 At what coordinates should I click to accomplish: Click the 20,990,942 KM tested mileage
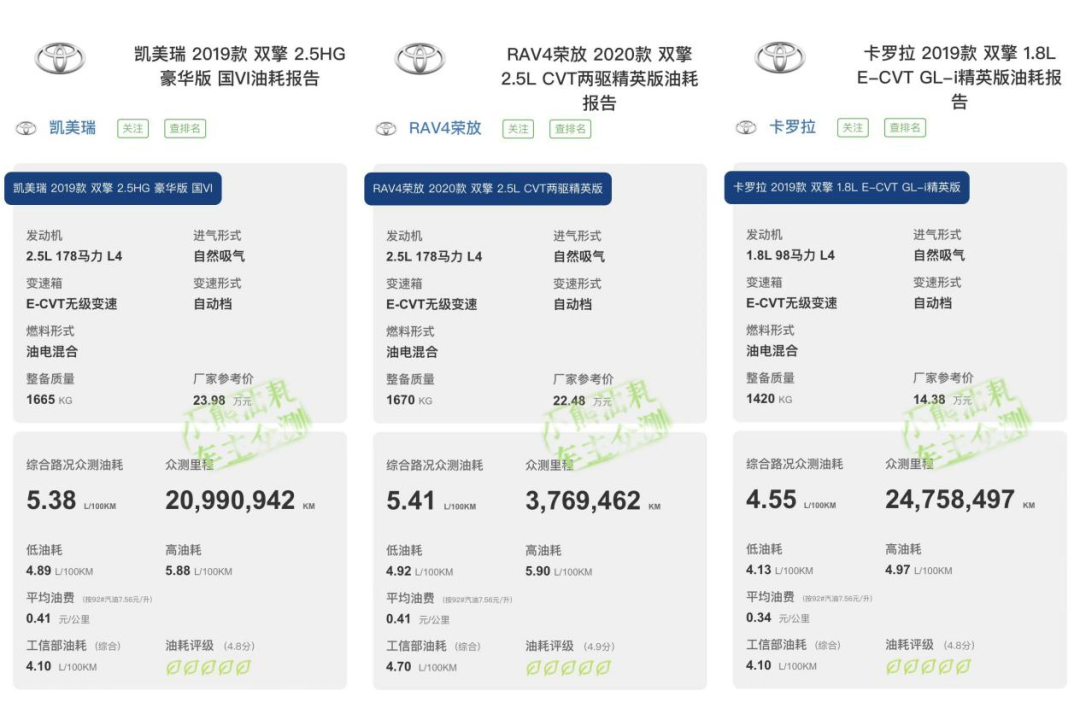(240, 500)
